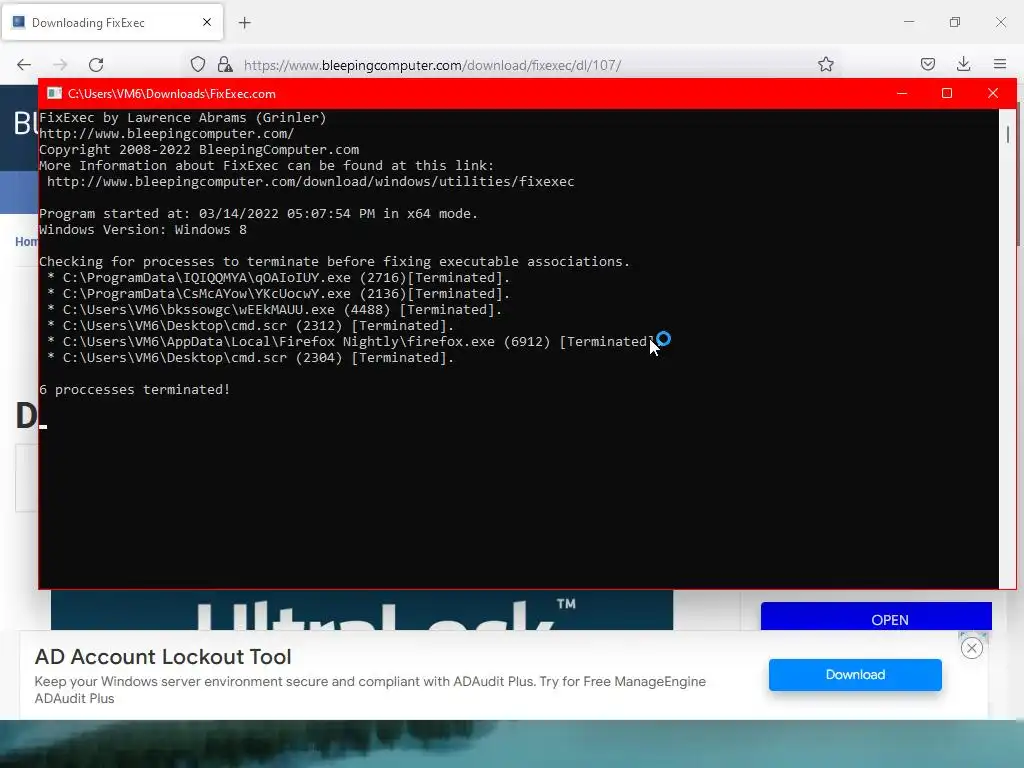Select the Downloading FixExec tab
The height and width of the screenshot is (768, 1024).
coord(112,22)
